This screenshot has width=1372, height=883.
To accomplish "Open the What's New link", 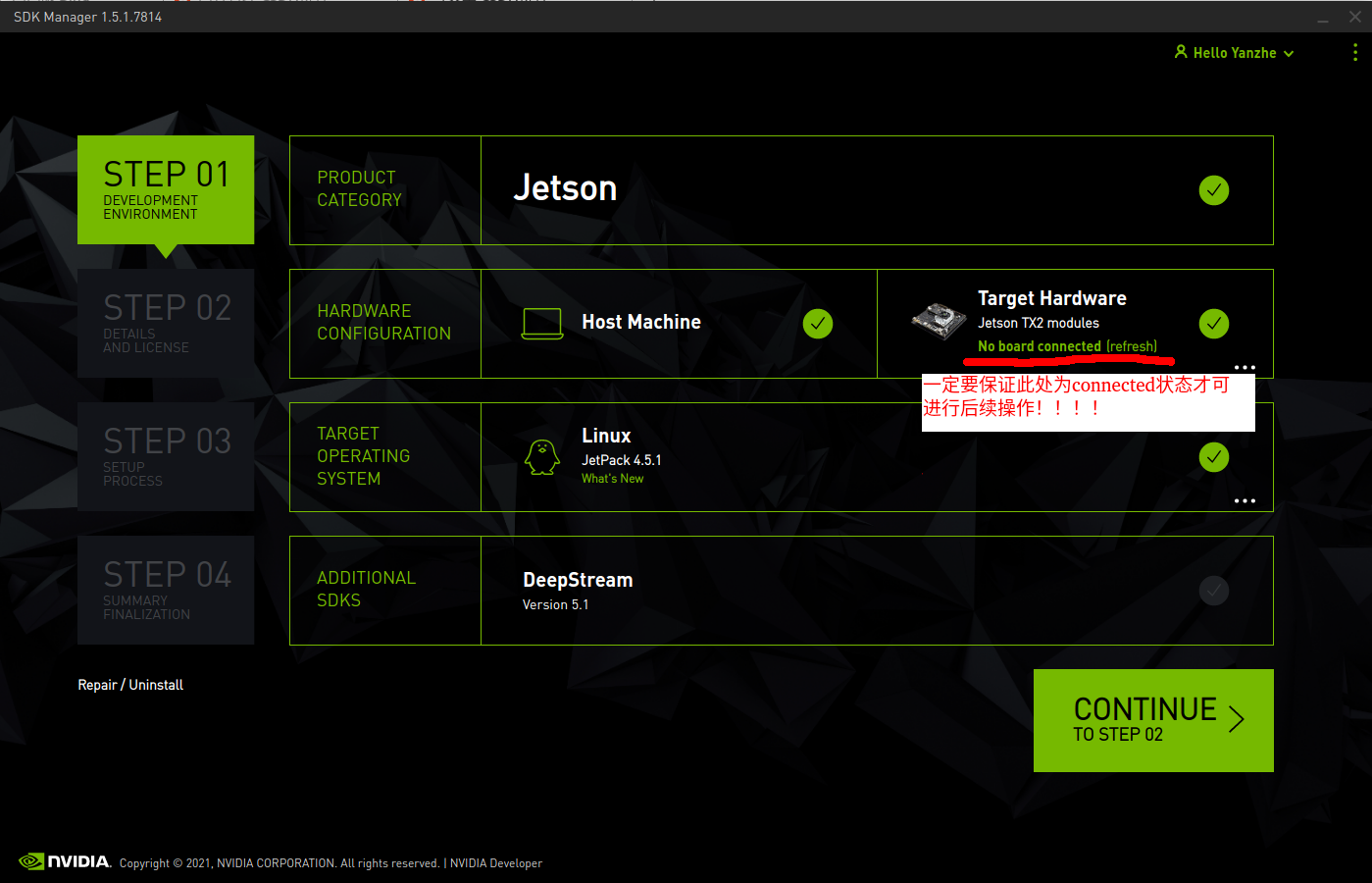I will click(612, 479).
